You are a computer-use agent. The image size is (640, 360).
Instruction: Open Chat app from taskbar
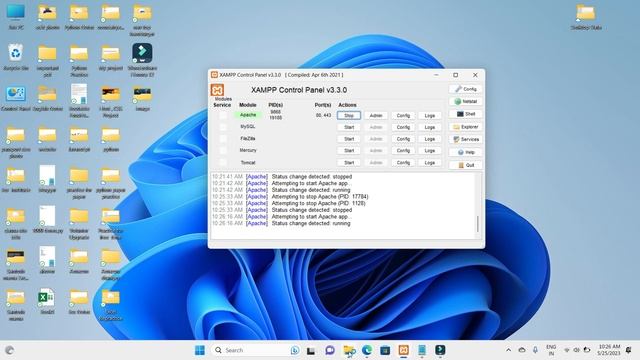click(x=330, y=350)
